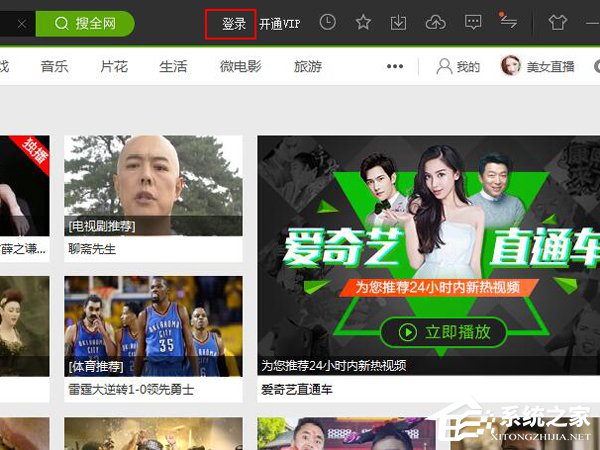Click the 爱奇艺直通车 caption text

click(297, 390)
